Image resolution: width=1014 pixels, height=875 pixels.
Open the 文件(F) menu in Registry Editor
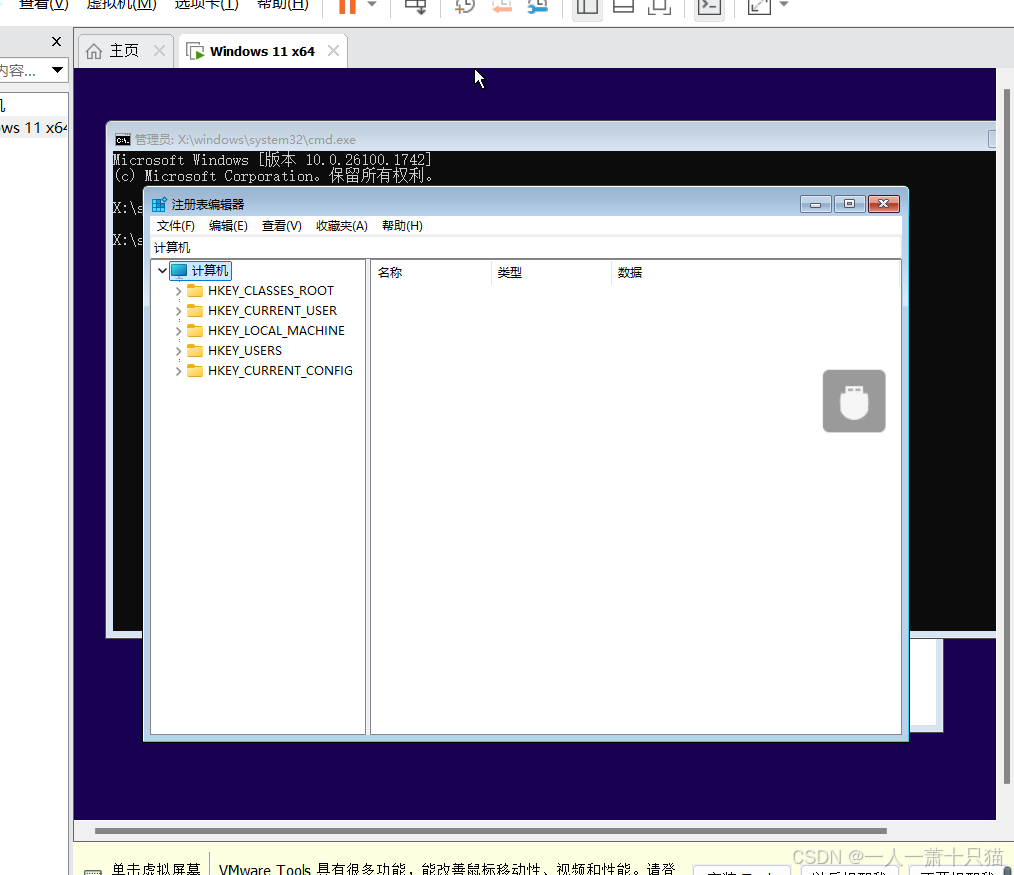click(x=175, y=226)
